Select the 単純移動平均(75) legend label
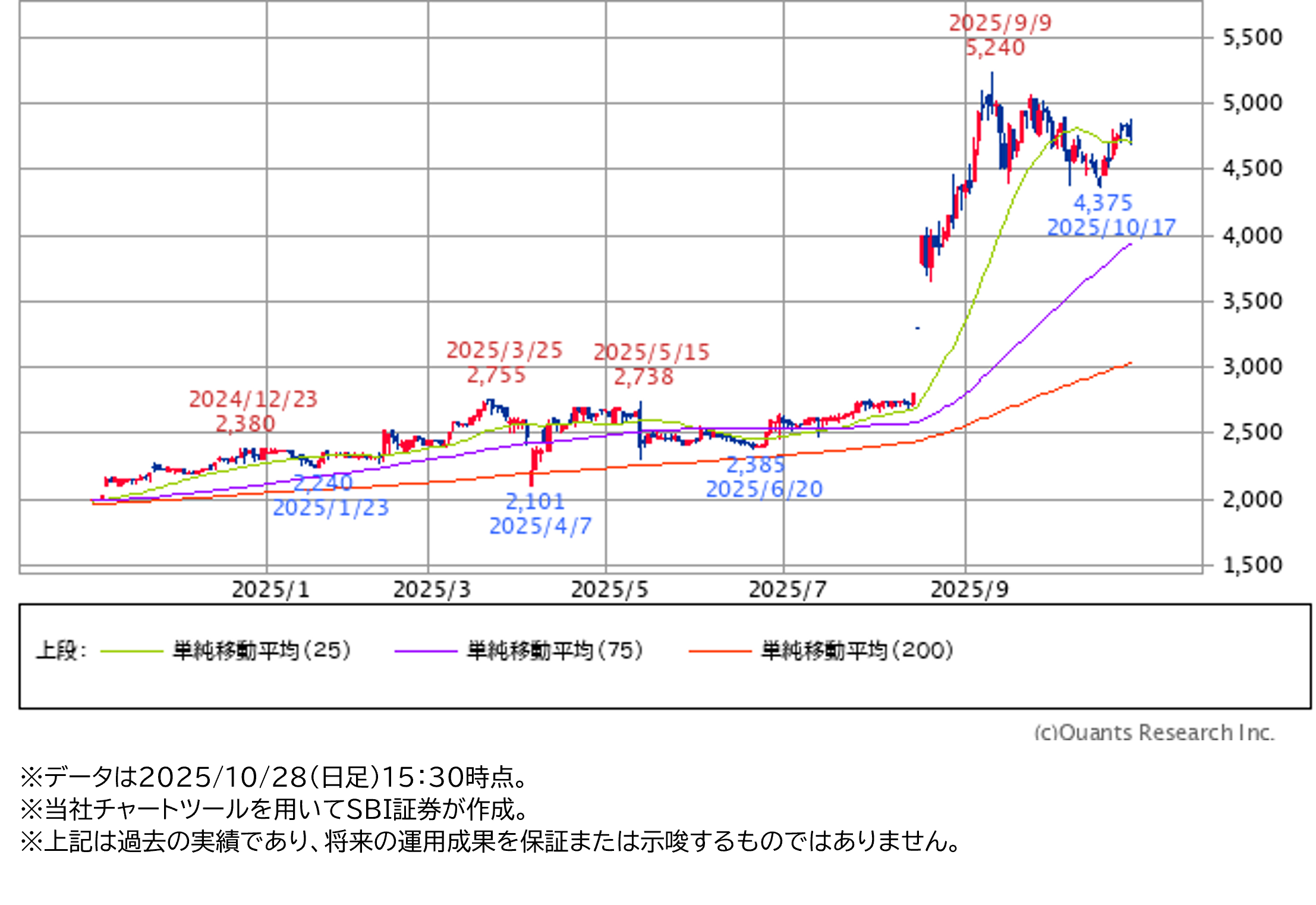This screenshot has width=1316, height=905. [555, 651]
